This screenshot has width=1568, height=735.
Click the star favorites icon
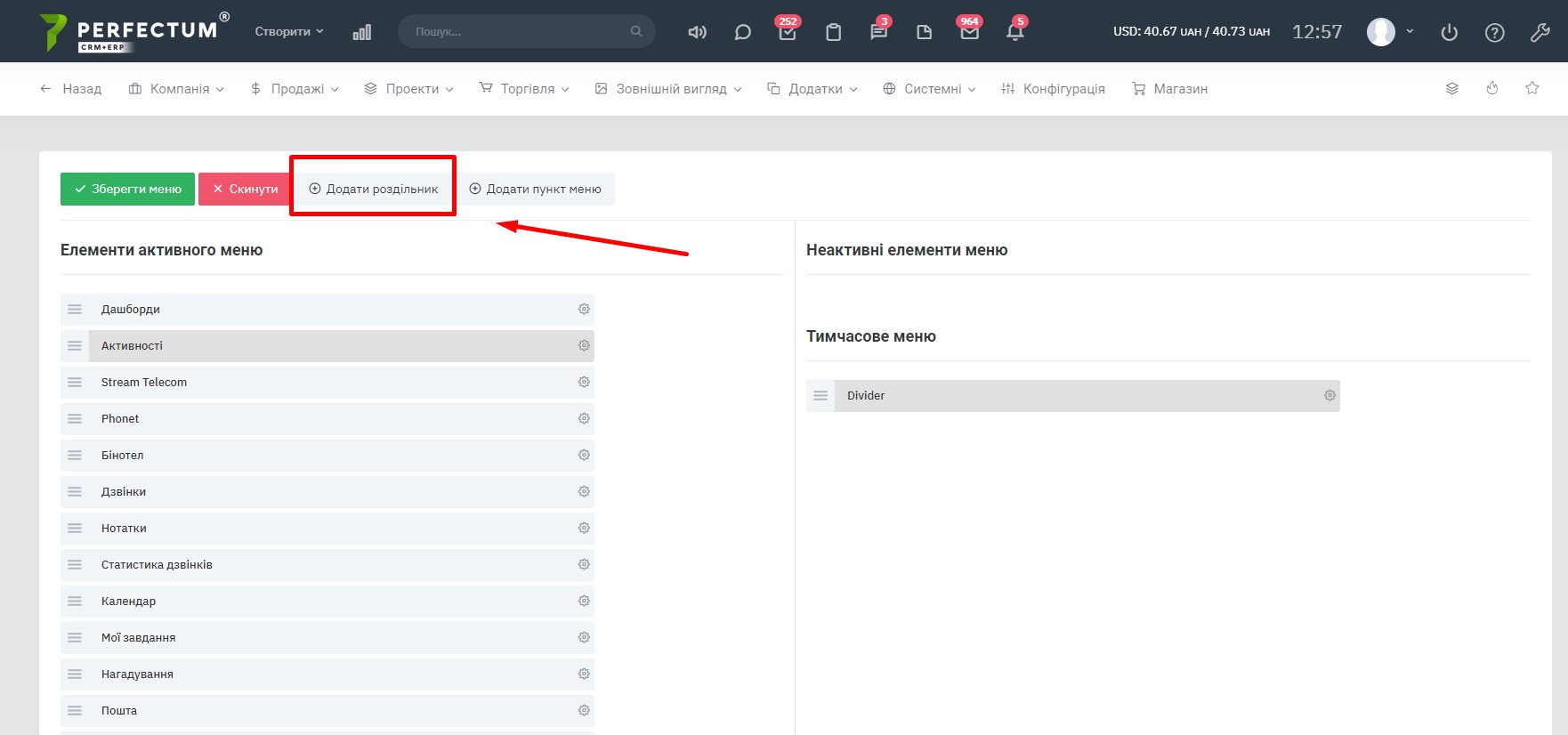[x=1532, y=88]
